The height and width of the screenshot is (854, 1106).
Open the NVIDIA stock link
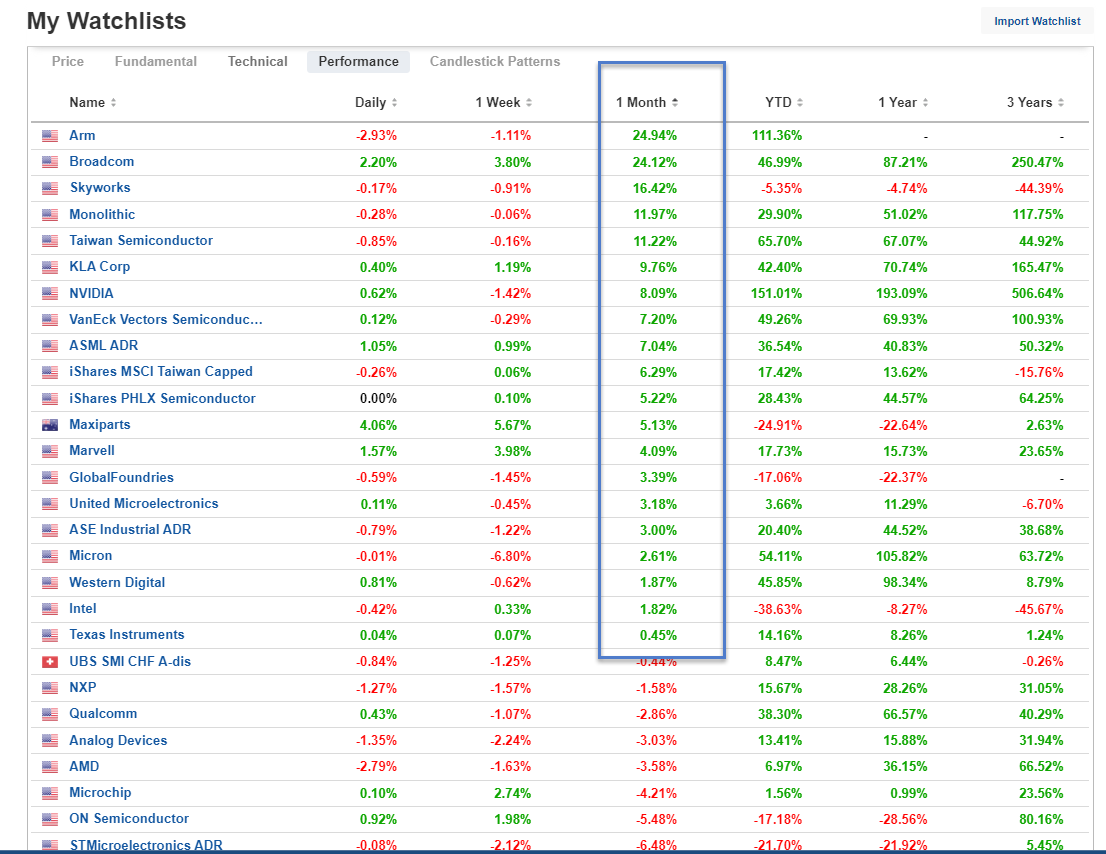(91, 293)
